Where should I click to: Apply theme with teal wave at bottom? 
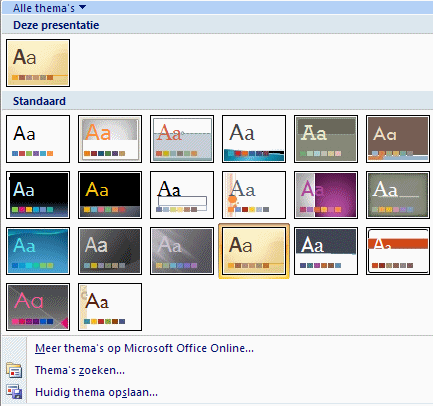tap(254, 139)
